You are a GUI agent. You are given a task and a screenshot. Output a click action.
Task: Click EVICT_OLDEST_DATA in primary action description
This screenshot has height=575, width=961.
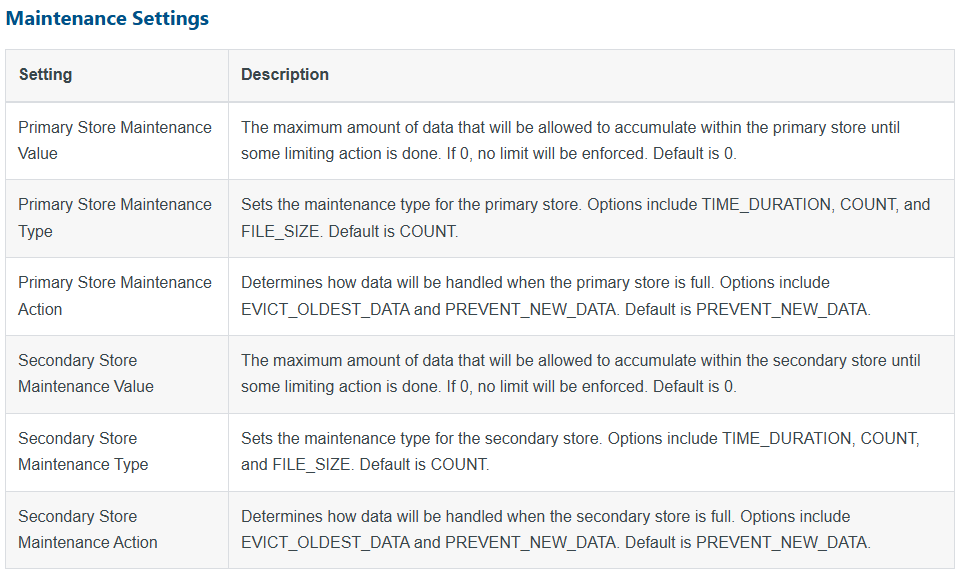tap(325, 310)
